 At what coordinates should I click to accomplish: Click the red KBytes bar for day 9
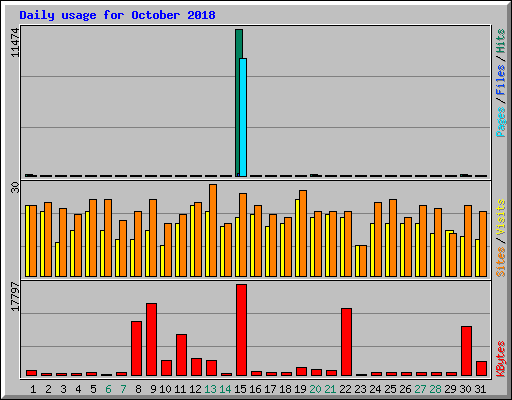[151, 339]
